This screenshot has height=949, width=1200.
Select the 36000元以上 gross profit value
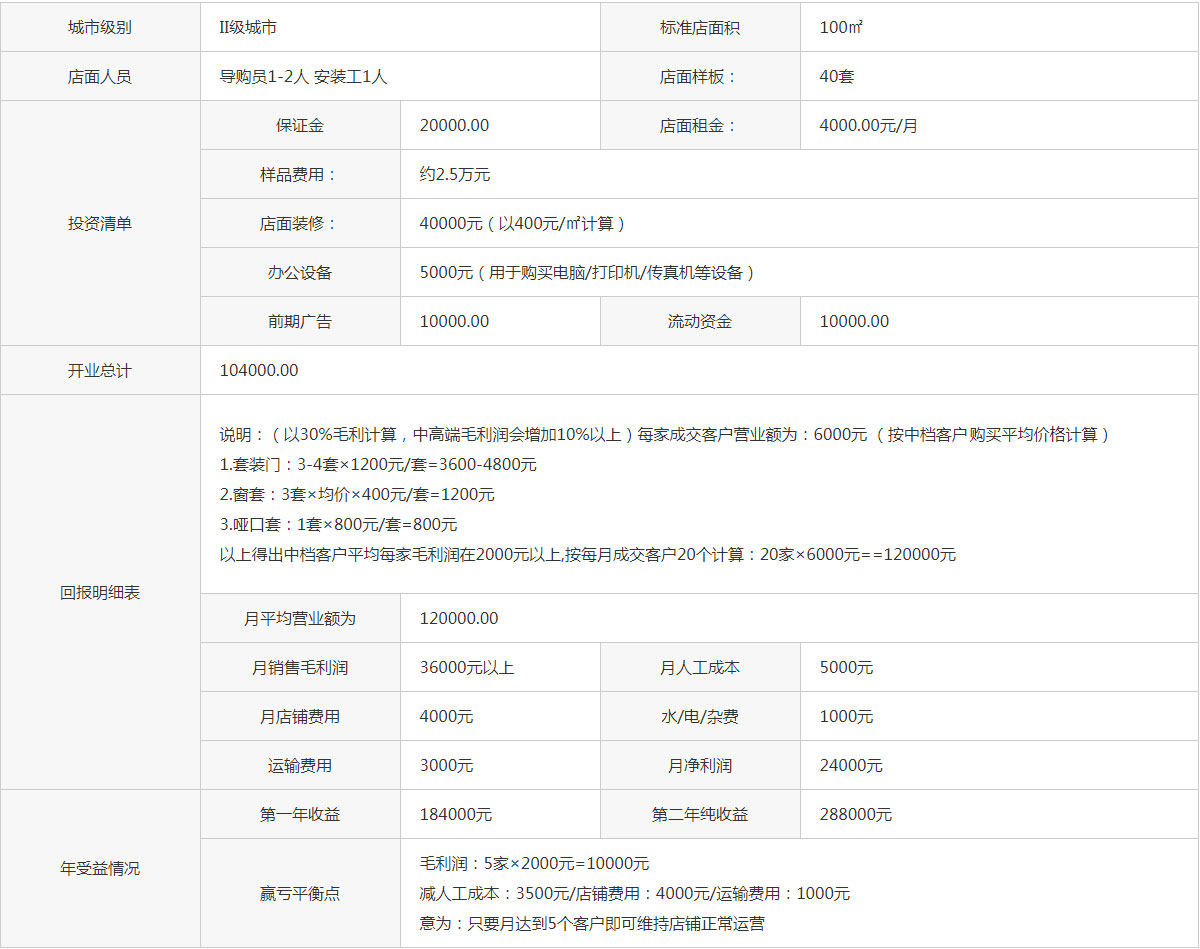click(x=467, y=667)
